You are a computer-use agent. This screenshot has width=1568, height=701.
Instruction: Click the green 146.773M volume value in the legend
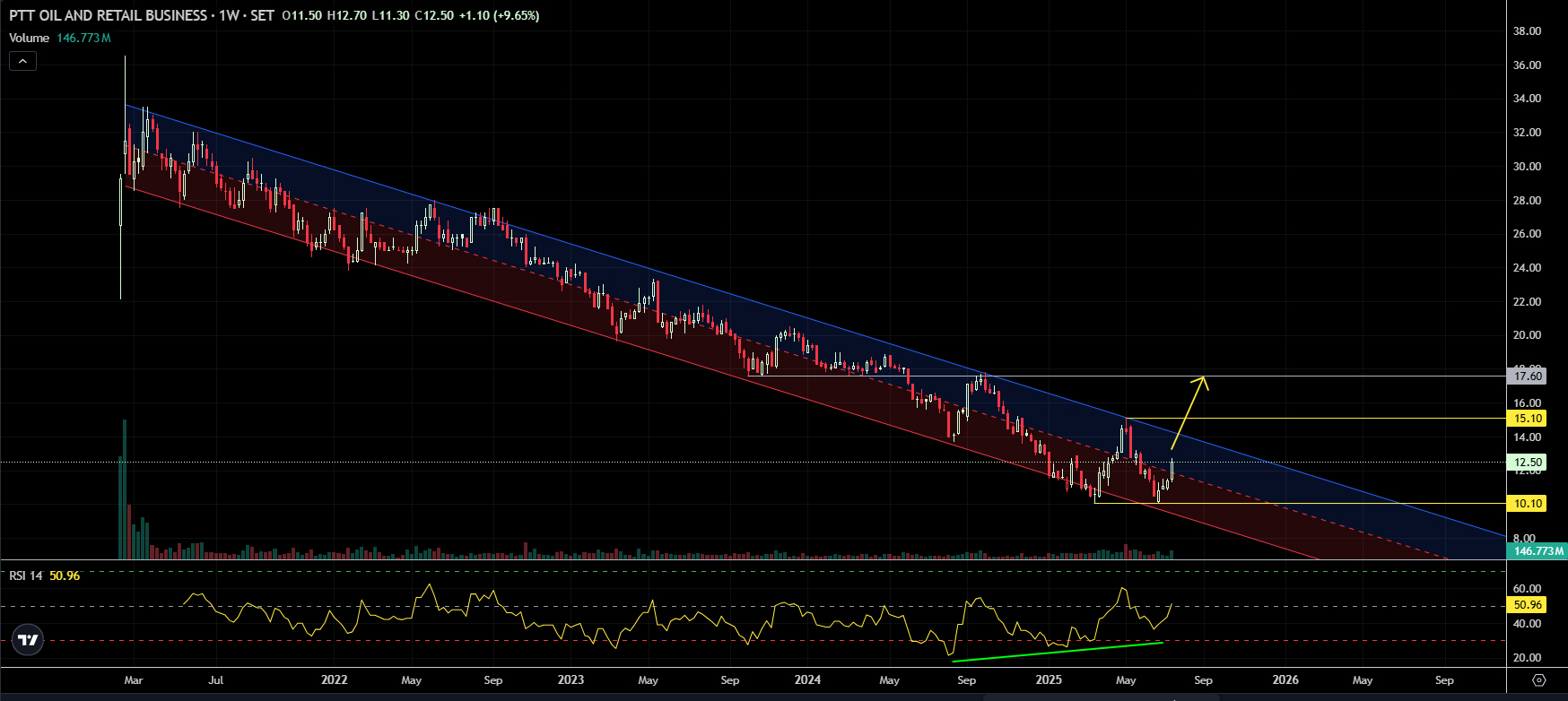[83, 38]
